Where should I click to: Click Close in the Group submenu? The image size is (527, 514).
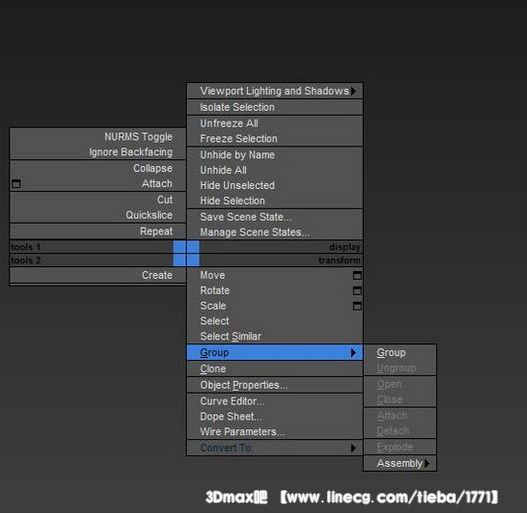pyautogui.click(x=400, y=399)
